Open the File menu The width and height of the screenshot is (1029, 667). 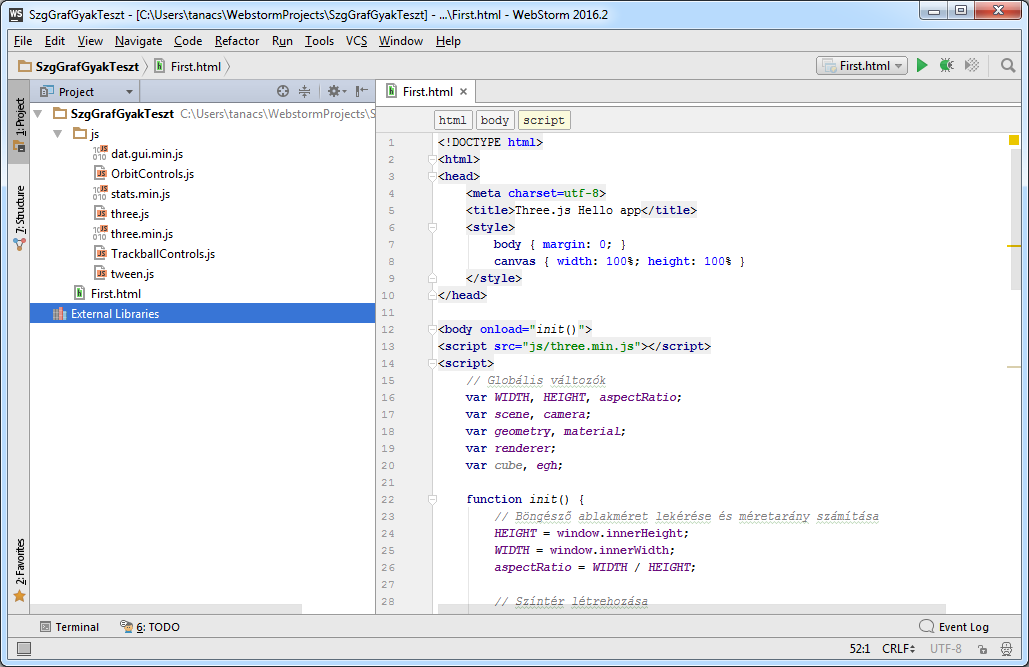(23, 41)
